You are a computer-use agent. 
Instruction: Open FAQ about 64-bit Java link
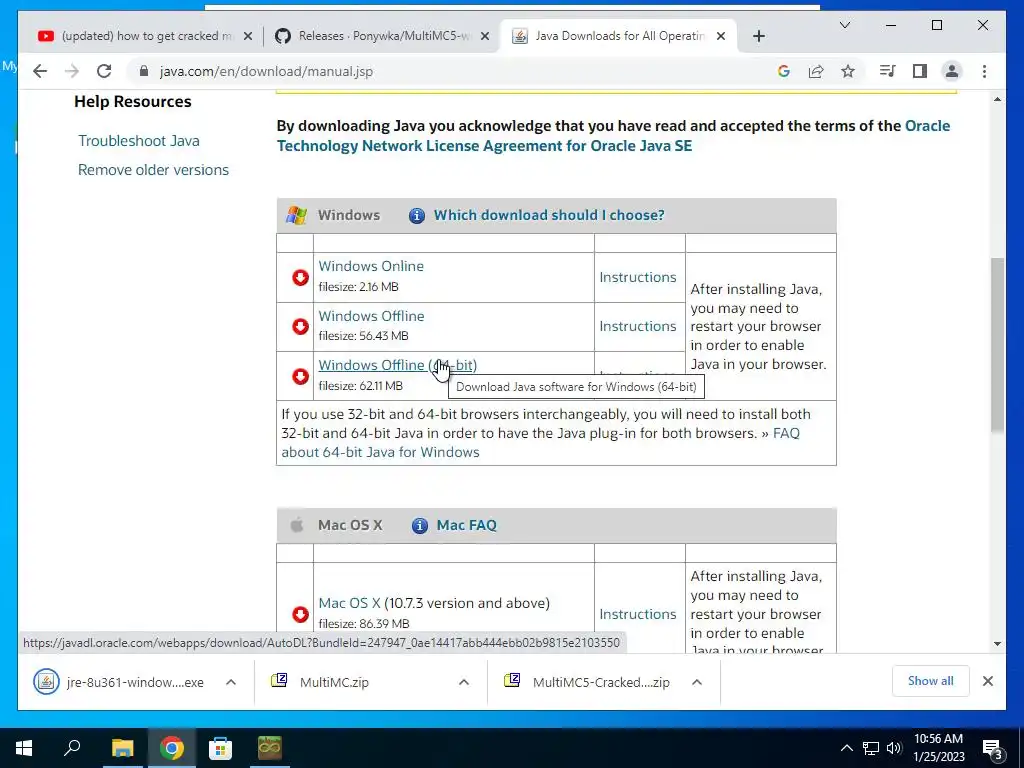click(x=541, y=443)
